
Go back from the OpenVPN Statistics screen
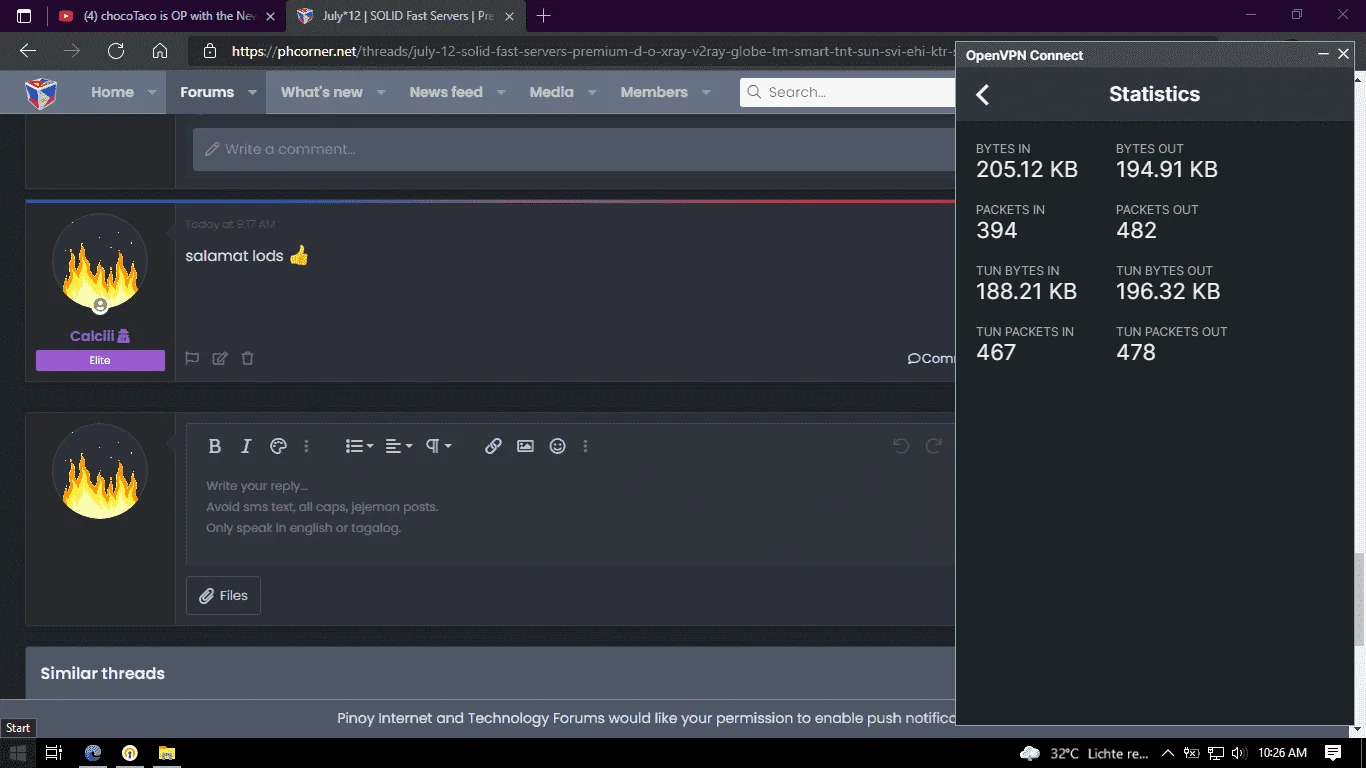983,94
